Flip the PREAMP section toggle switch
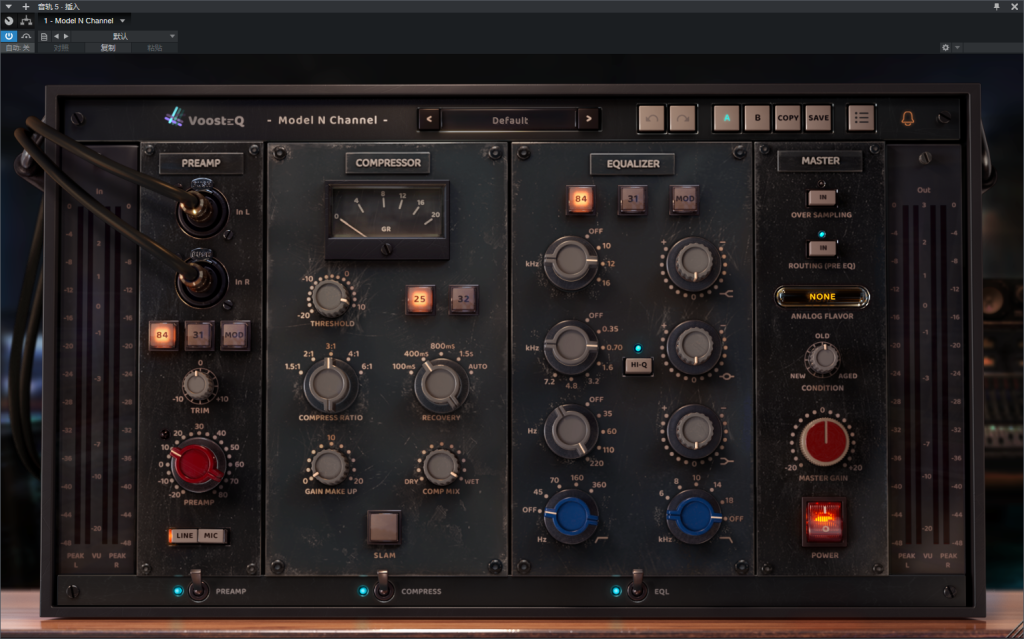The image size is (1024, 639). point(198,587)
